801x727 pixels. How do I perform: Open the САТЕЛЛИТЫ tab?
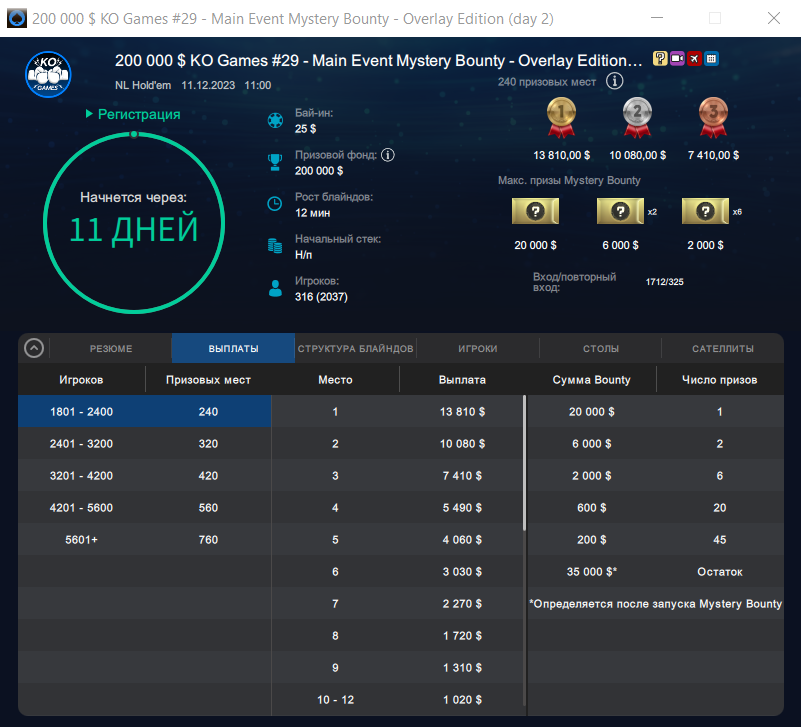pyautogui.click(x=723, y=348)
